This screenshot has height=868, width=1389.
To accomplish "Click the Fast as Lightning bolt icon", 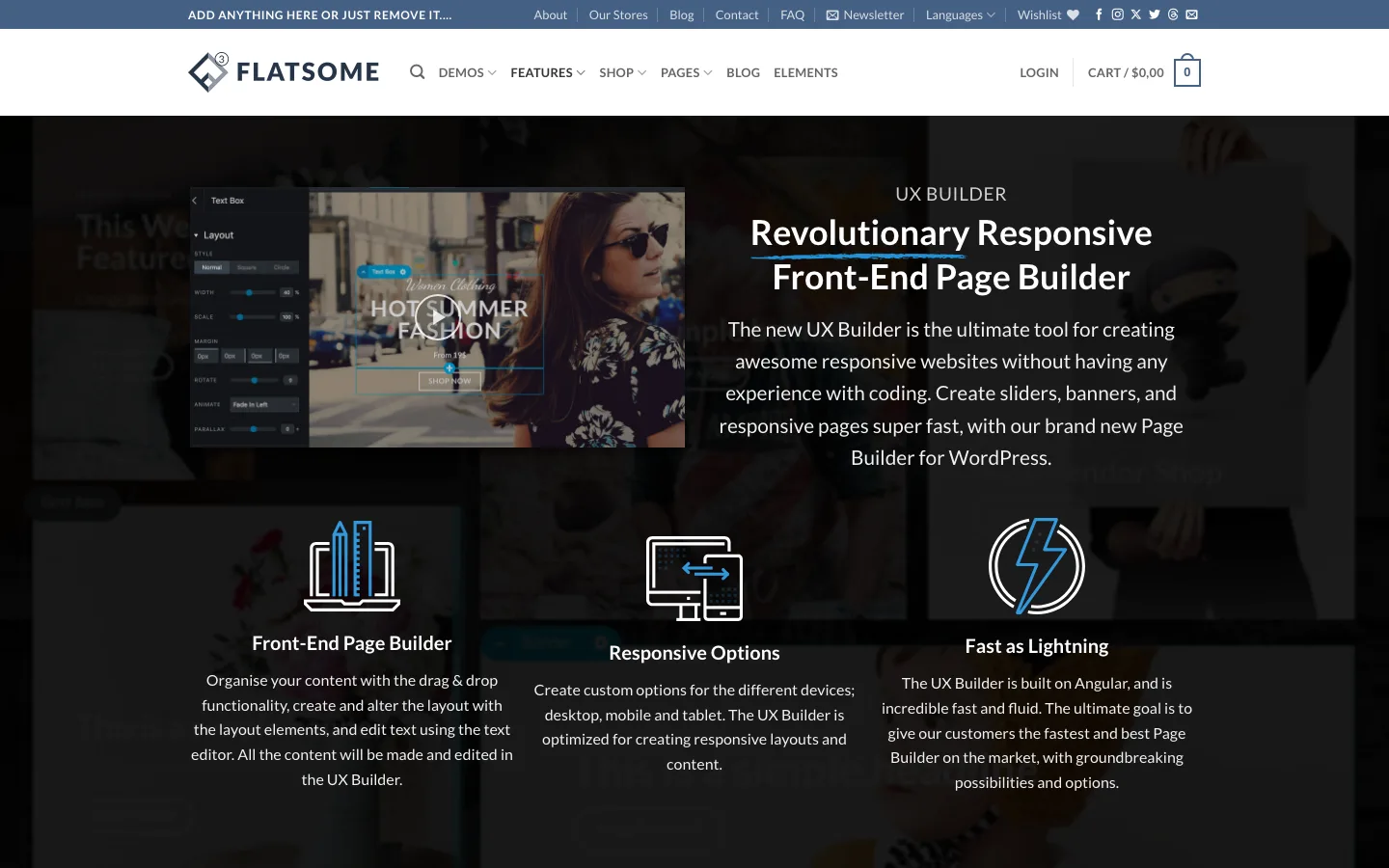I will [x=1037, y=566].
